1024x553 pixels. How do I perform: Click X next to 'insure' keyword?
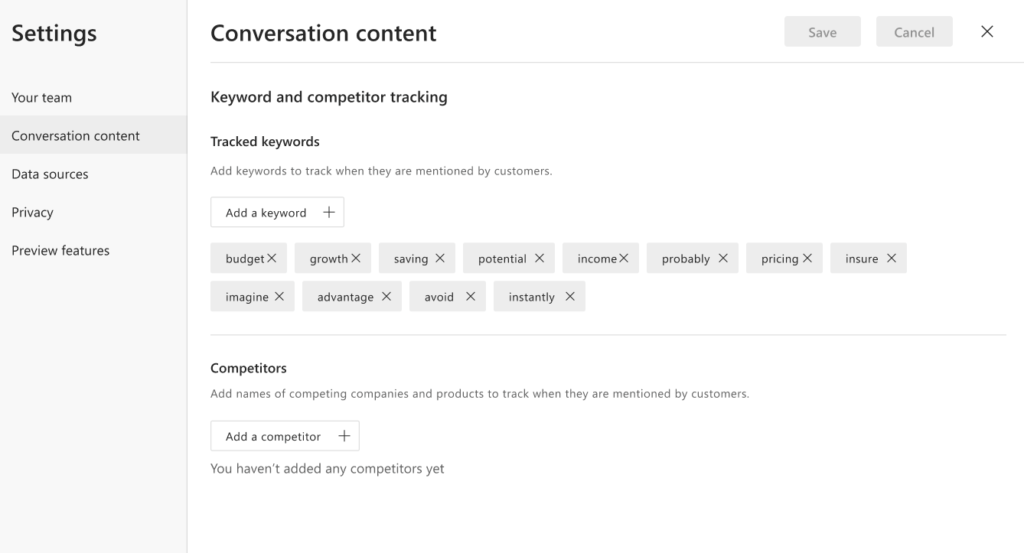(891, 259)
